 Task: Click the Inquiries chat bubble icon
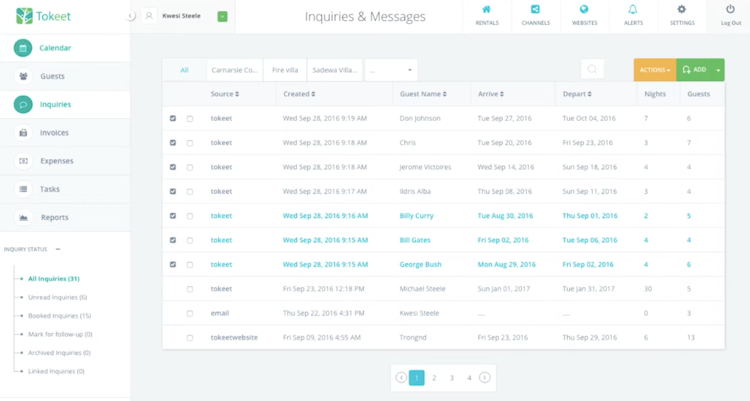(x=23, y=104)
